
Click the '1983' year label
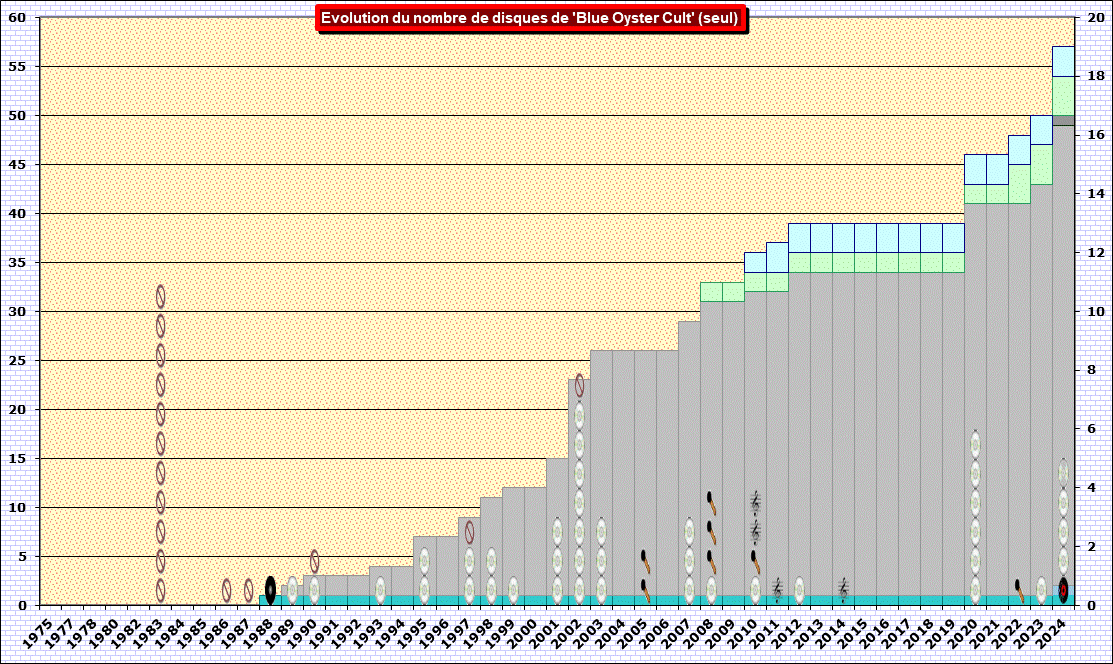click(147, 633)
